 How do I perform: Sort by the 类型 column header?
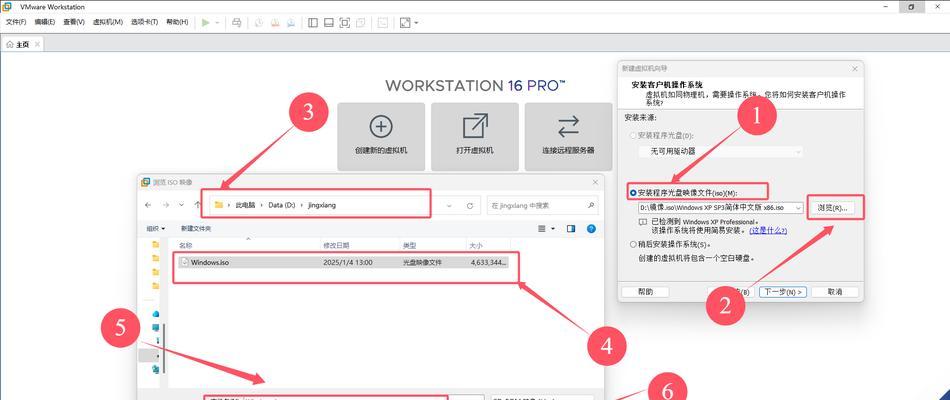(410, 245)
